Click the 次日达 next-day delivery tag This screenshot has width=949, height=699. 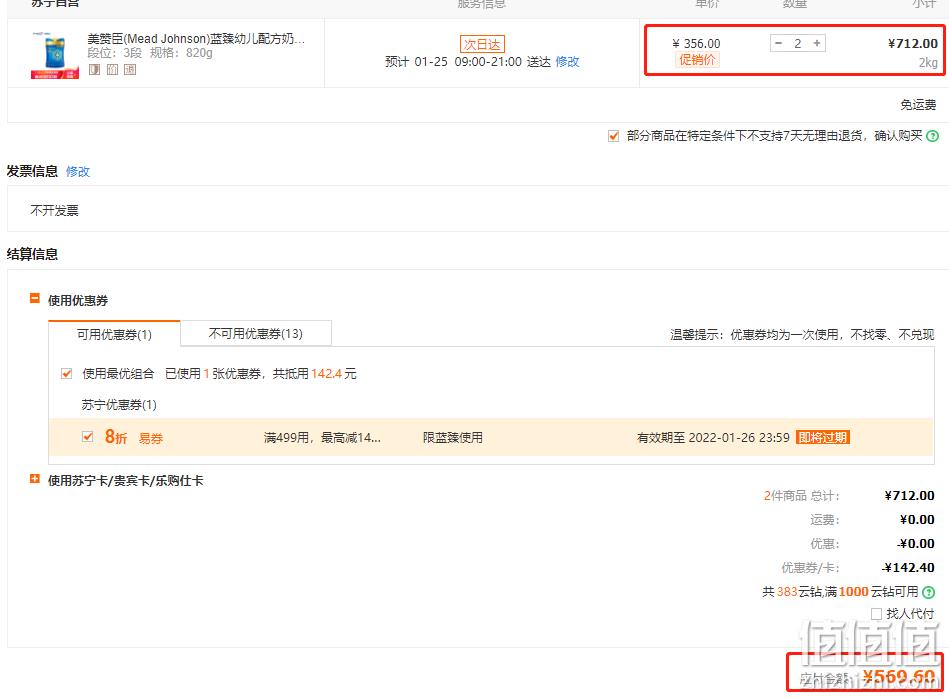482,44
